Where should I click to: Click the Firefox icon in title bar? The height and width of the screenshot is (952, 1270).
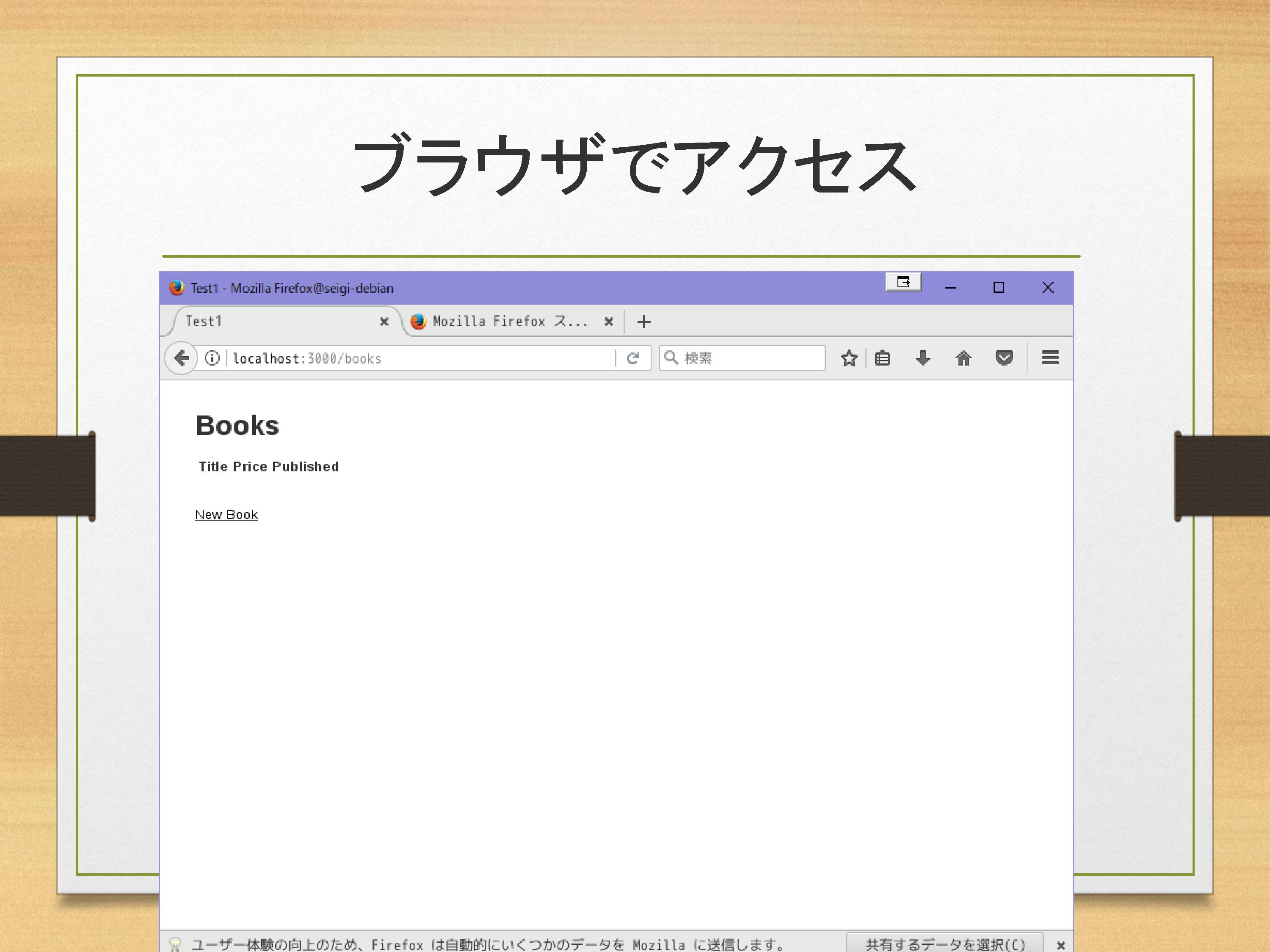(176, 287)
